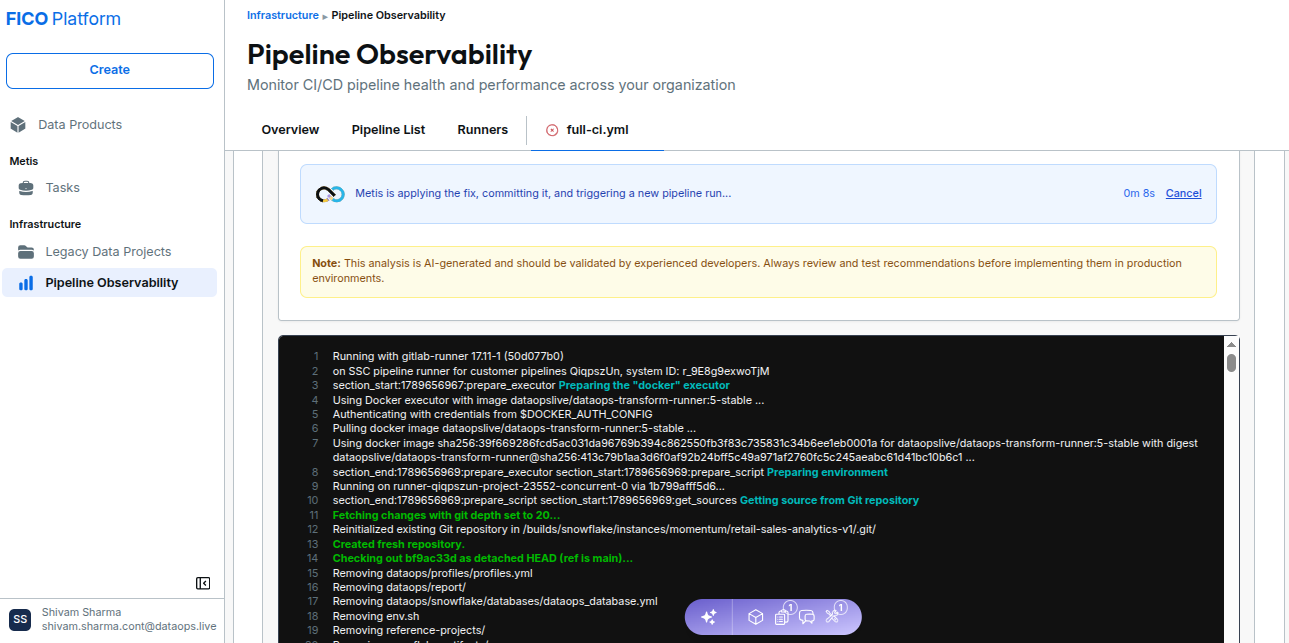Click log line 'Reinitialized existing Git repository'

coord(604,529)
